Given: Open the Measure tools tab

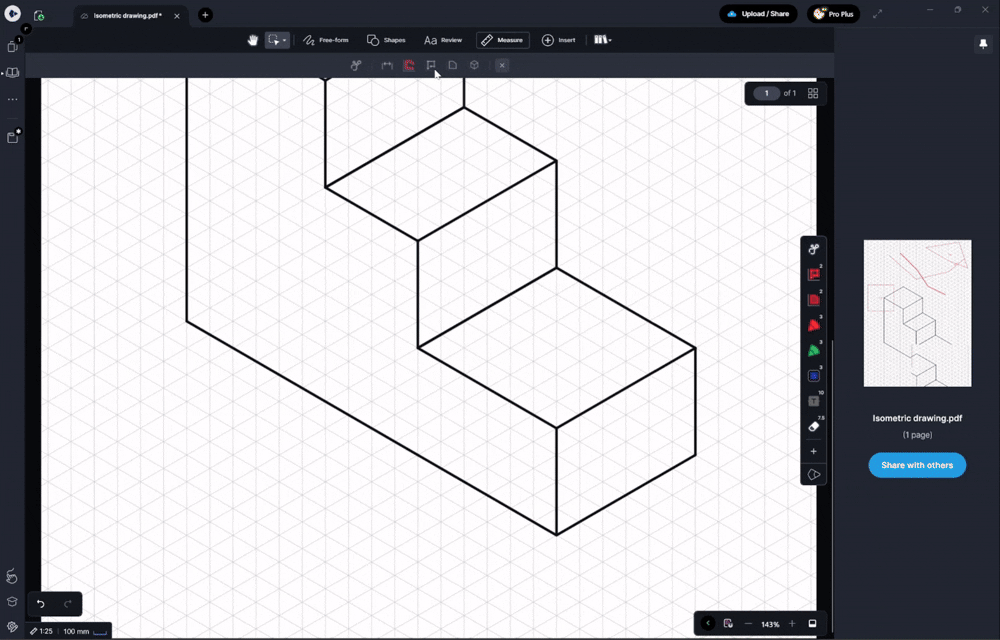Looking at the screenshot, I should (x=503, y=40).
